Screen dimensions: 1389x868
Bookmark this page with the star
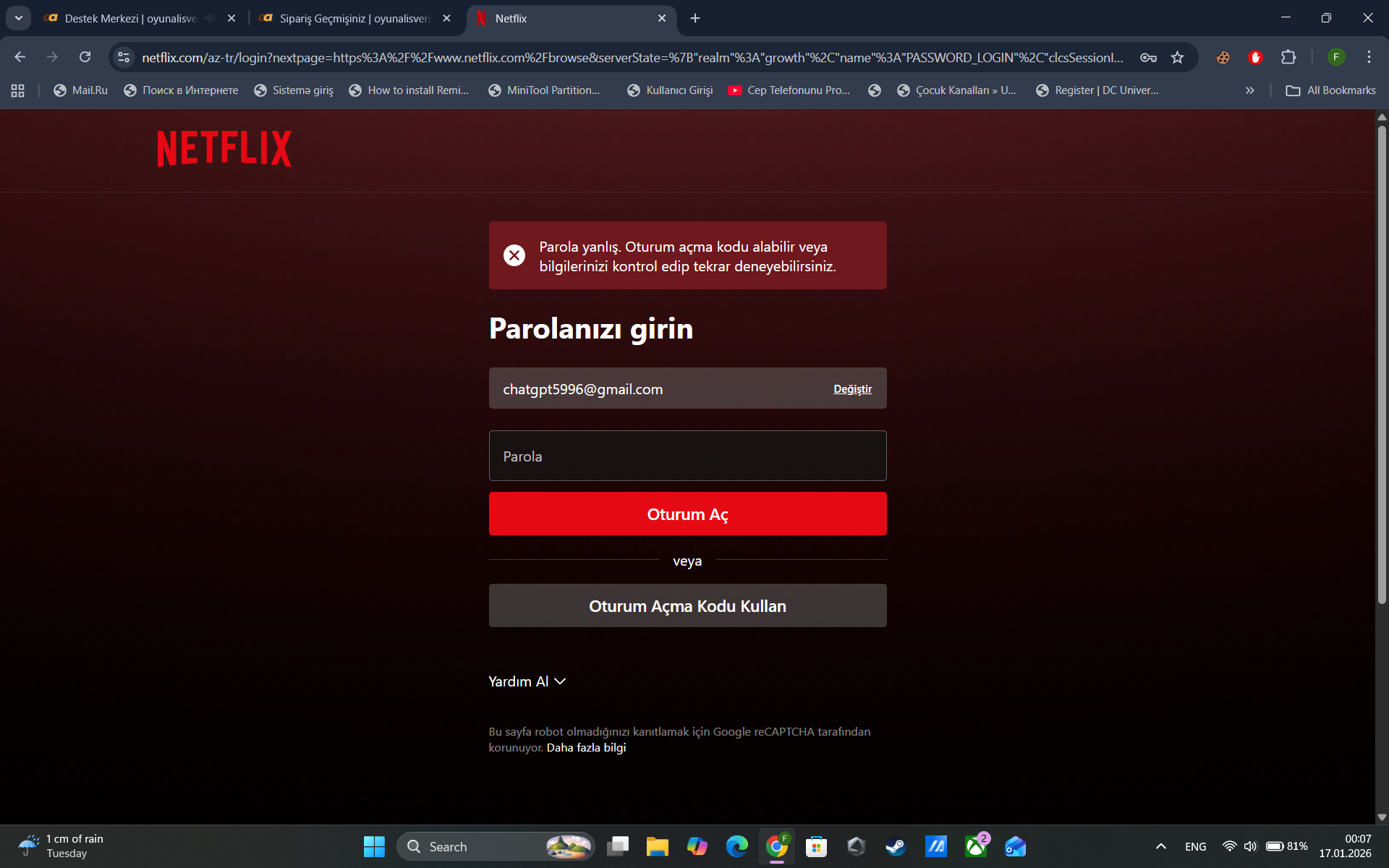tap(1178, 57)
